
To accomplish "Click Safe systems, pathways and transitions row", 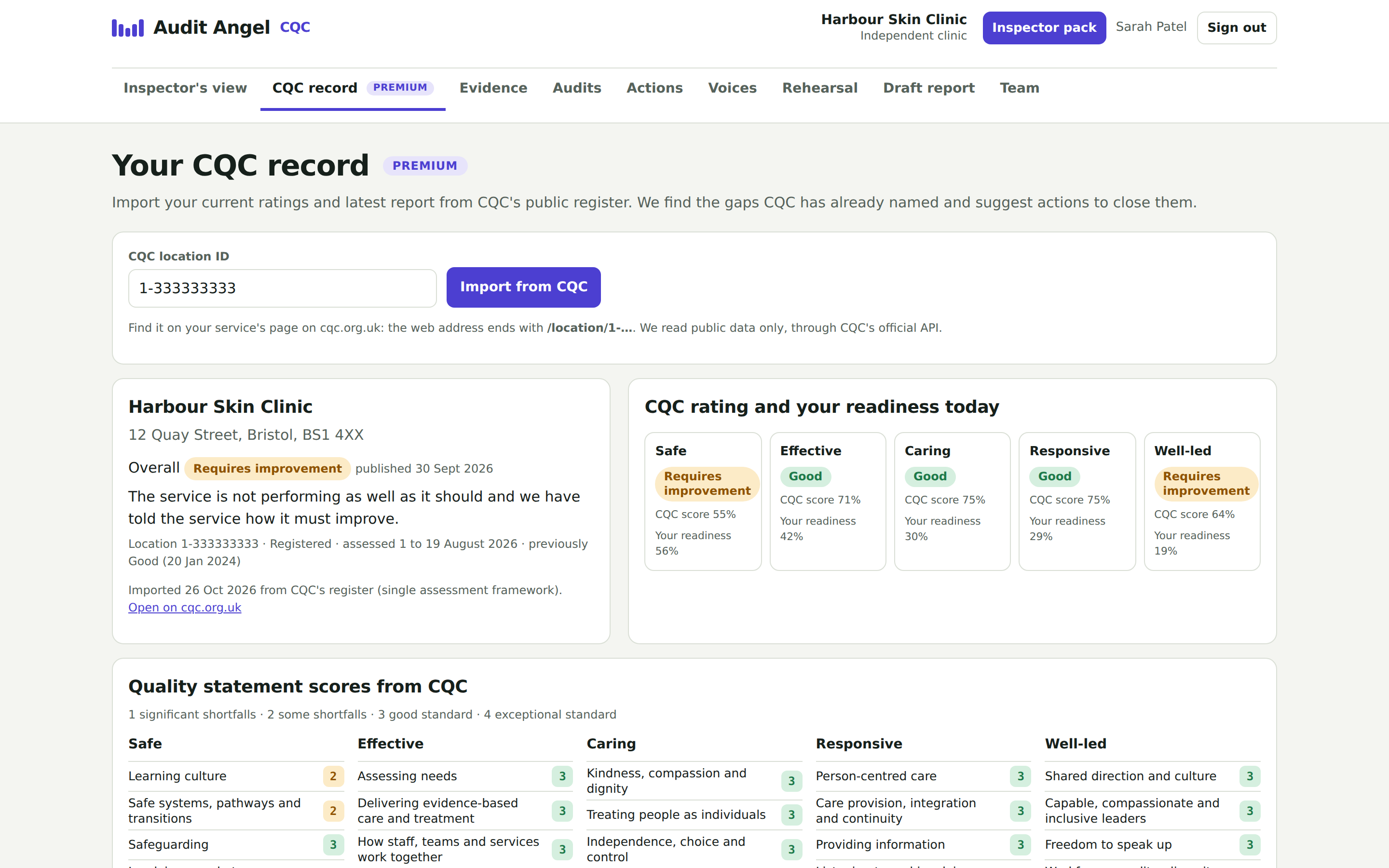I will (236, 811).
